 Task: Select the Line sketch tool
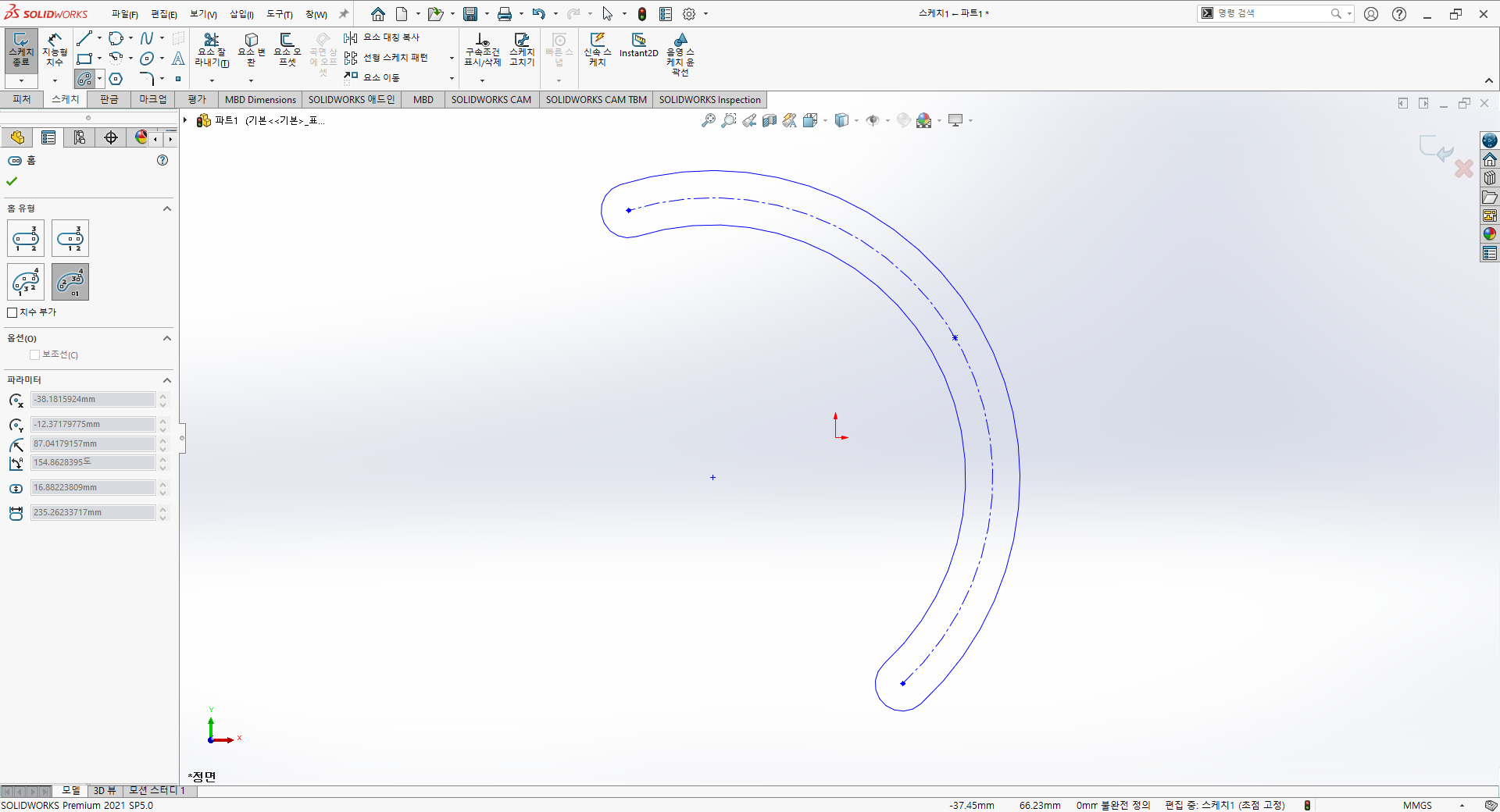point(84,38)
